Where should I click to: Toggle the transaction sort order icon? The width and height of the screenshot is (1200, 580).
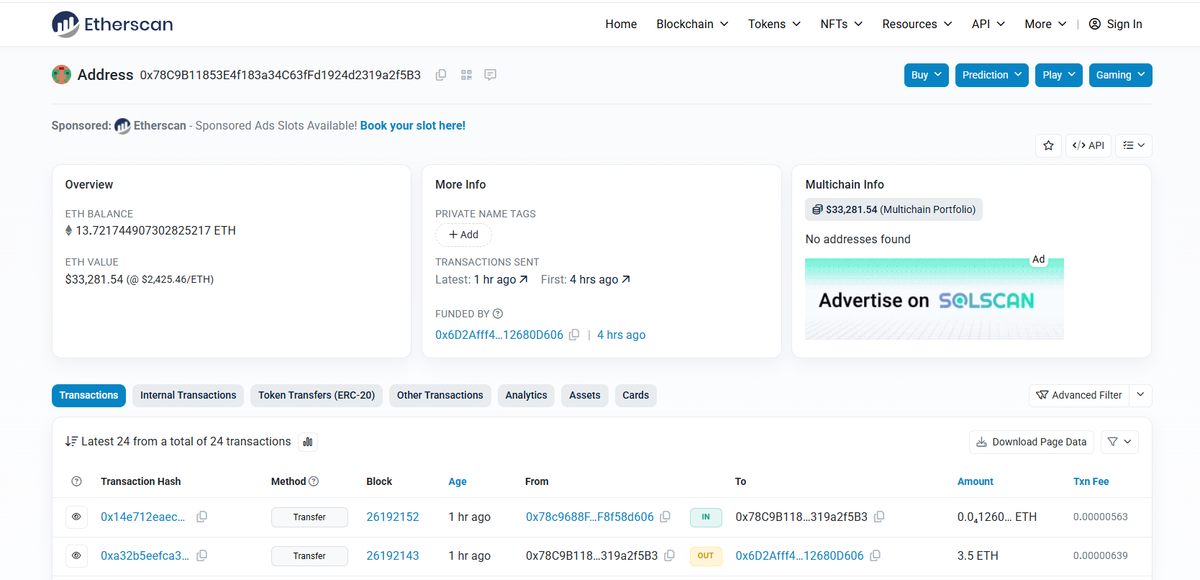pos(71,442)
